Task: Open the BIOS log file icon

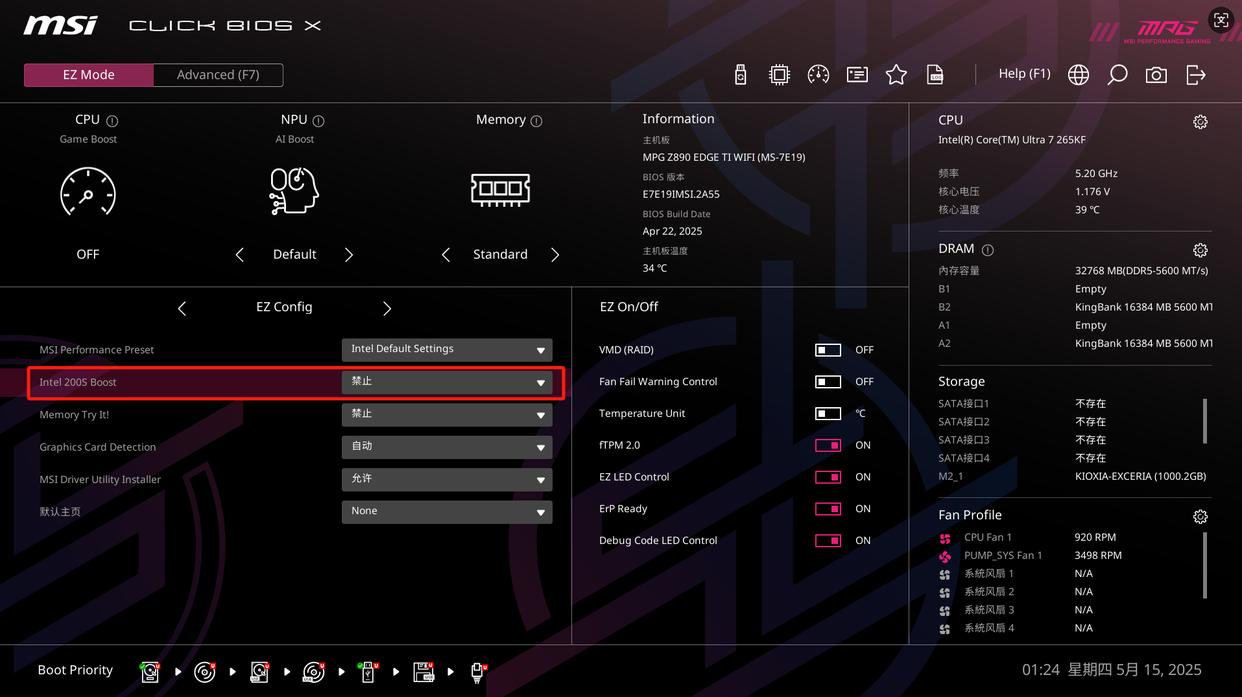Action: pyautogui.click(x=935, y=75)
